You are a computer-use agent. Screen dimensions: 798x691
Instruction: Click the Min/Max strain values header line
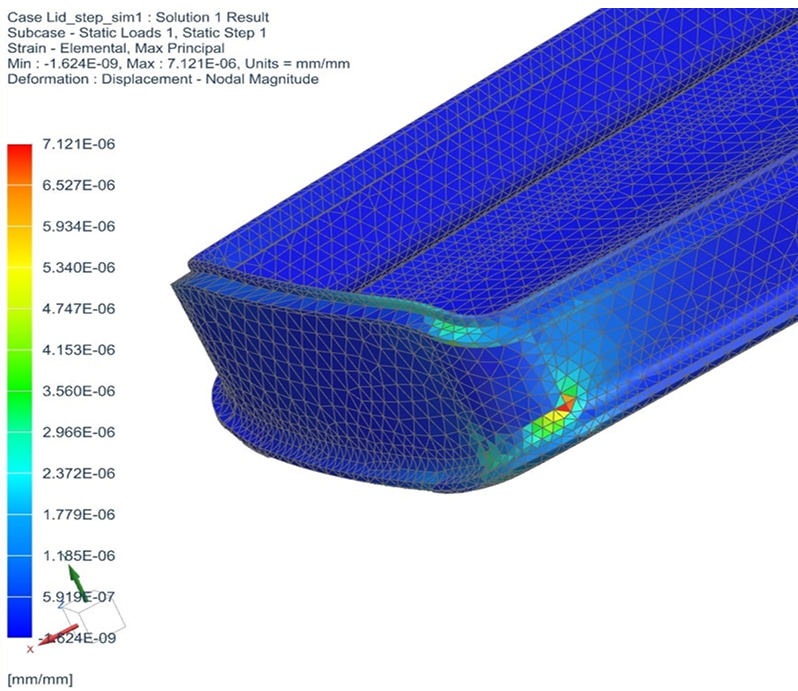coord(178,63)
